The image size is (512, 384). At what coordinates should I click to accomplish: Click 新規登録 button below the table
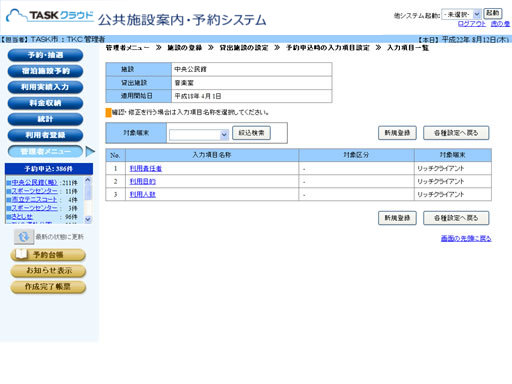pos(397,218)
